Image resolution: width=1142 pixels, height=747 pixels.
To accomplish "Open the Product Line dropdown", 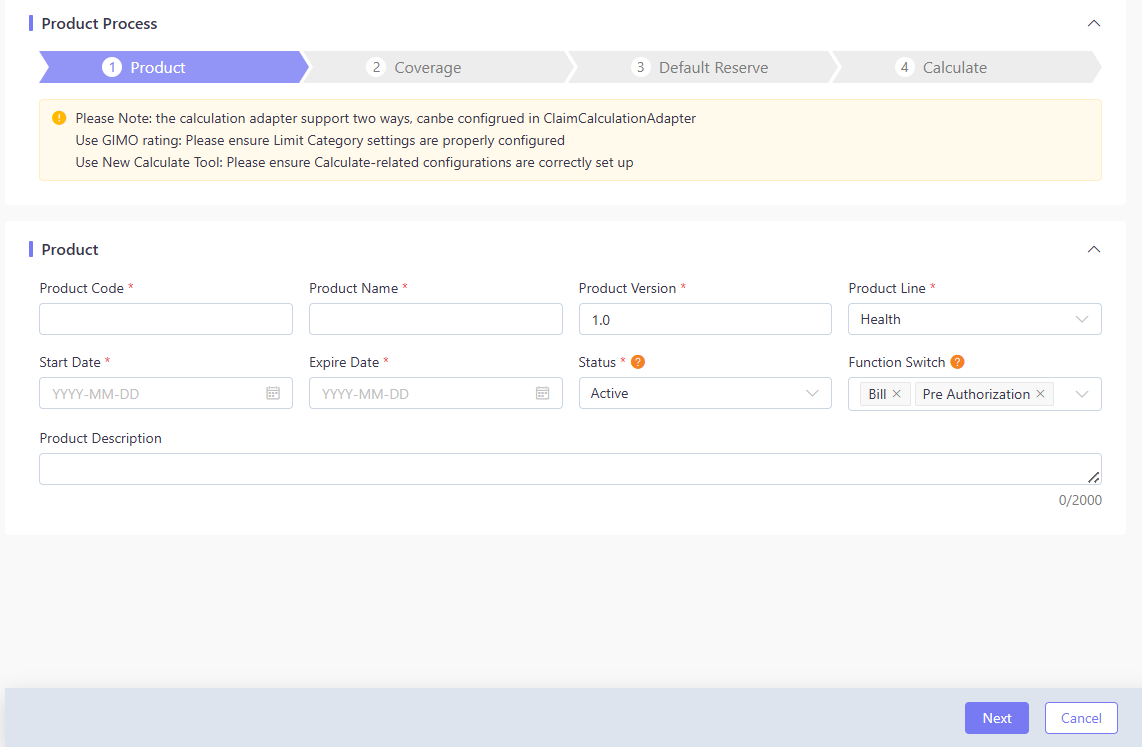I will coord(974,319).
